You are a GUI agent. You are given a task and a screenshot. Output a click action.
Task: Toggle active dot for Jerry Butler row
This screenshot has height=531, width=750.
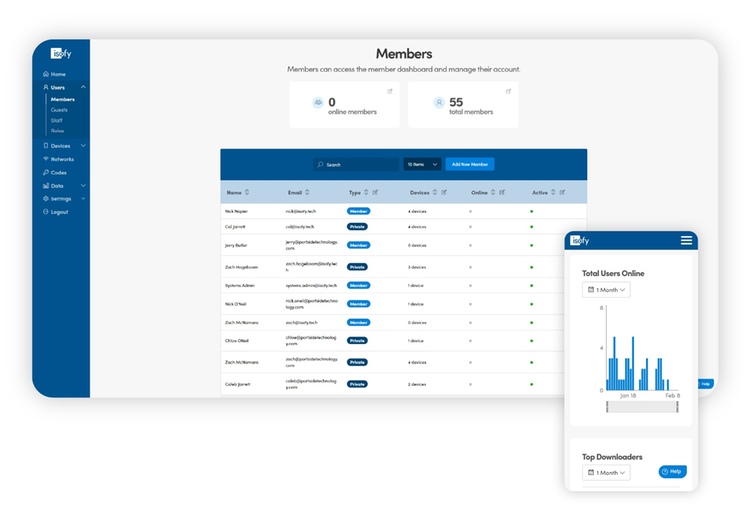(x=531, y=245)
